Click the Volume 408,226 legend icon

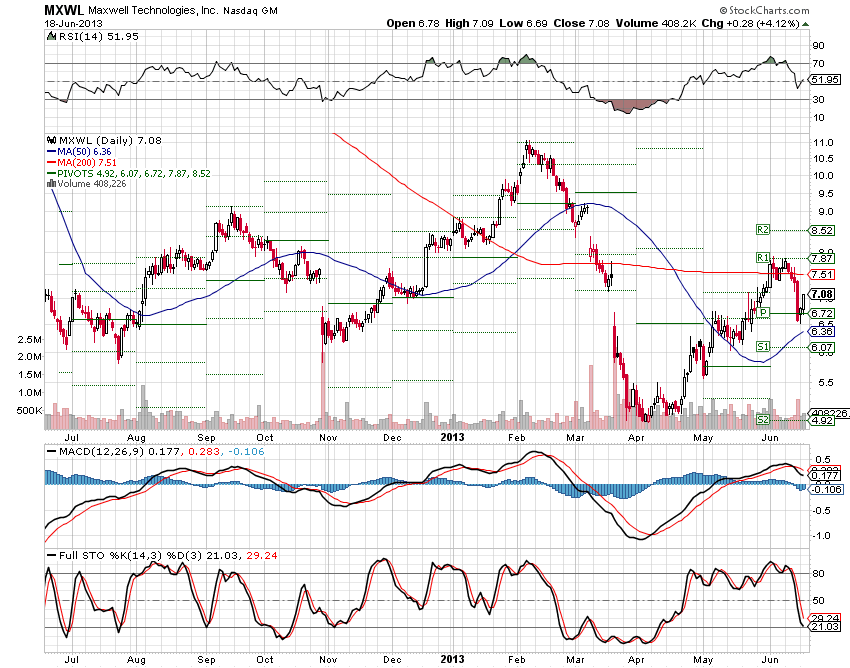(x=51, y=184)
